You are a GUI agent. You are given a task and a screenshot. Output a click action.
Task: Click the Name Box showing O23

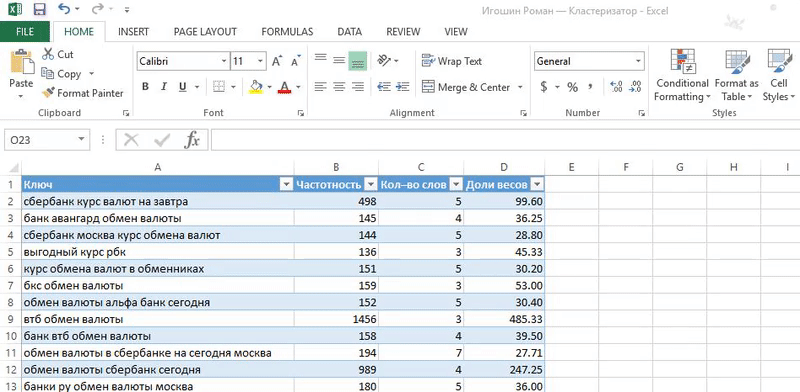tap(46, 140)
